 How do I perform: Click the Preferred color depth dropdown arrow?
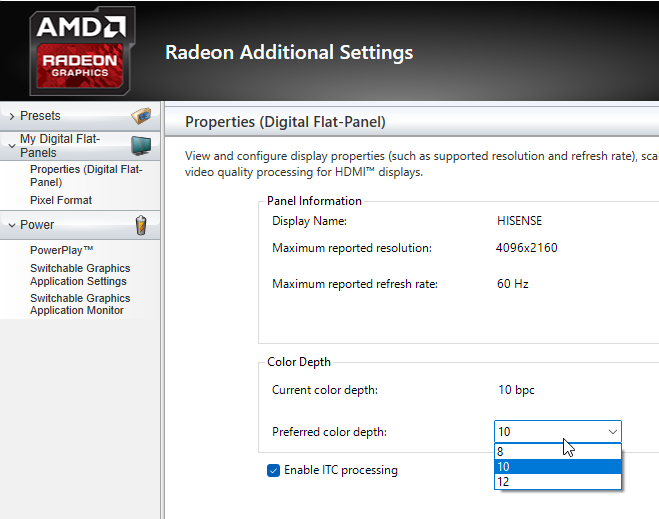point(612,431)
